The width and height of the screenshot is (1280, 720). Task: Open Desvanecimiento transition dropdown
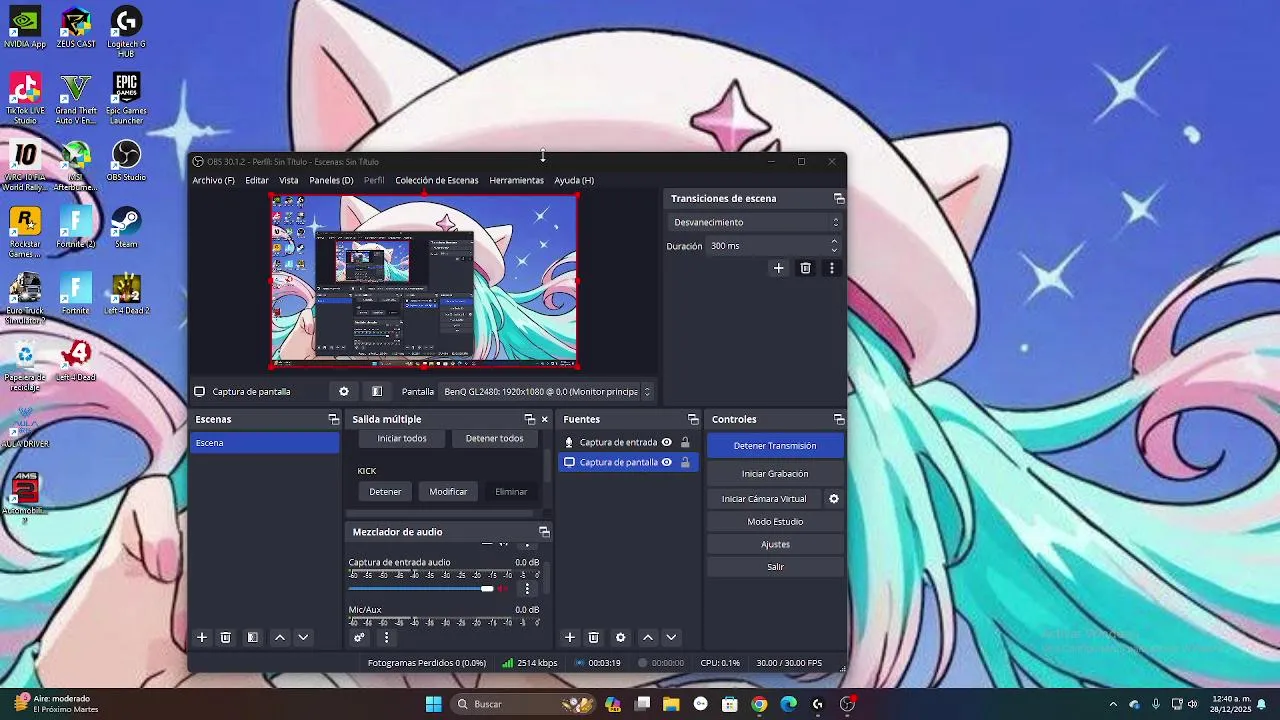tap(755, 222)
